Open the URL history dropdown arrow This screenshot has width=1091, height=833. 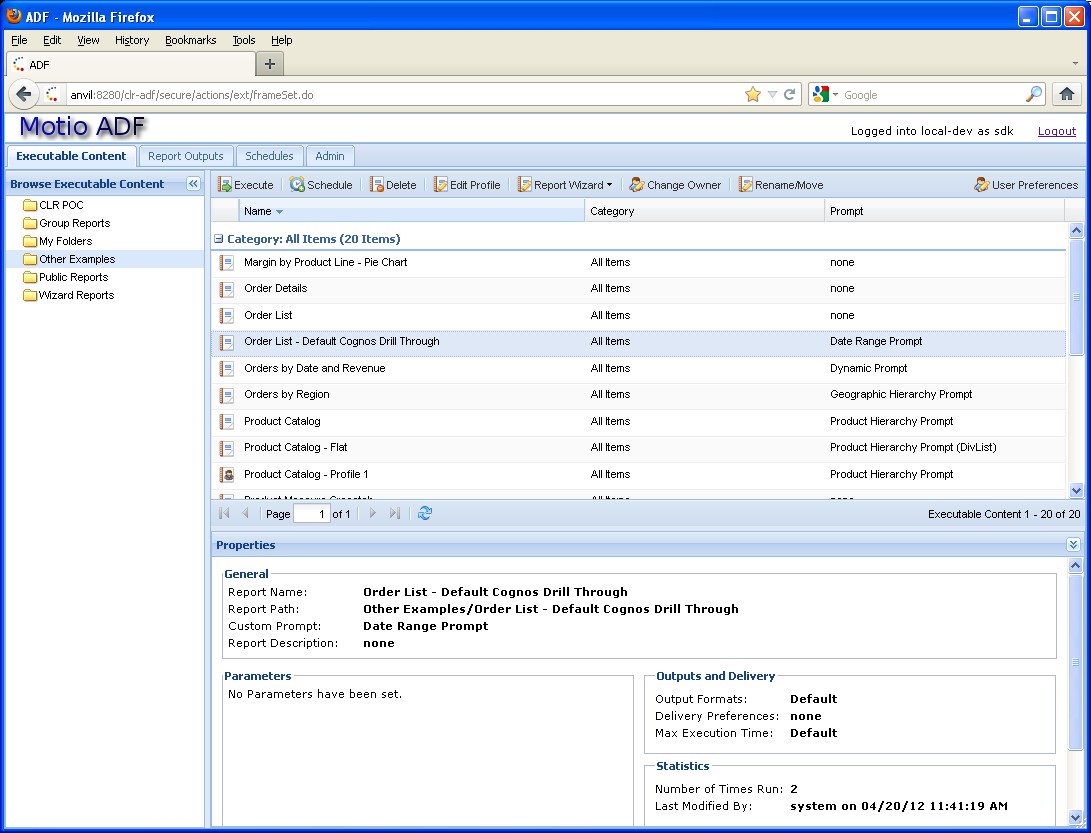click(x=772, y=94)
